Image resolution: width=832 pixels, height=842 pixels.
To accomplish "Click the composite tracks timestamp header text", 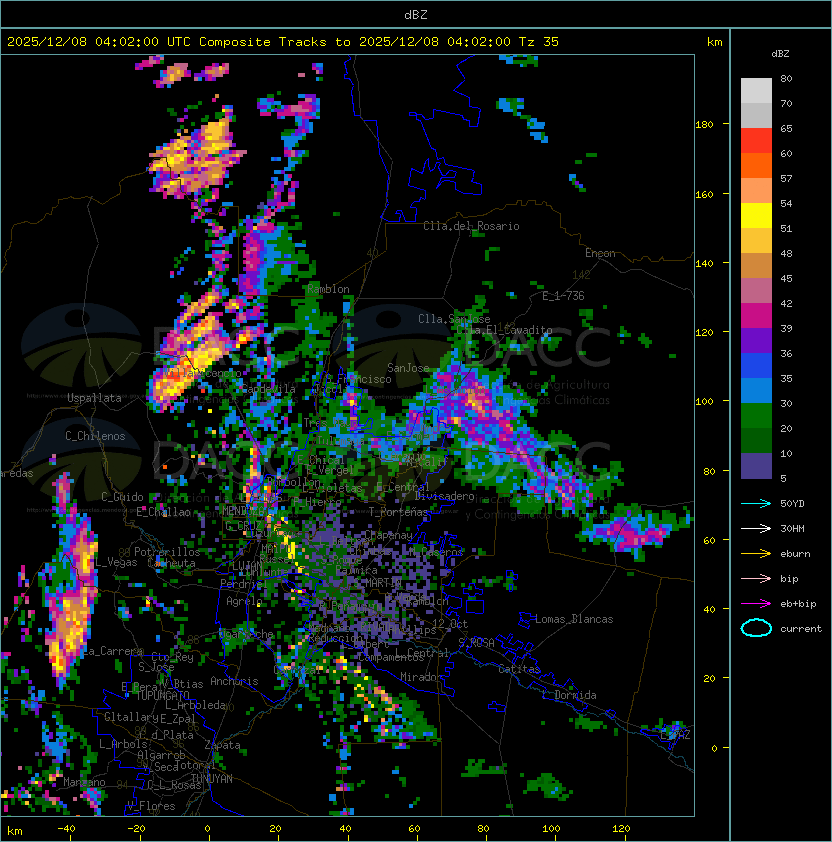I will pyautogui.click(x=283, y=42).
